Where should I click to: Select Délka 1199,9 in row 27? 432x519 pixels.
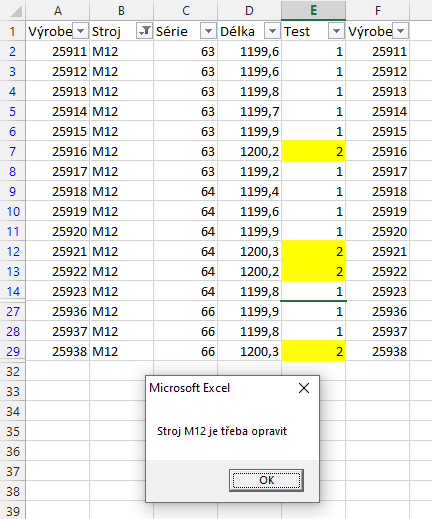coord(249,311)
